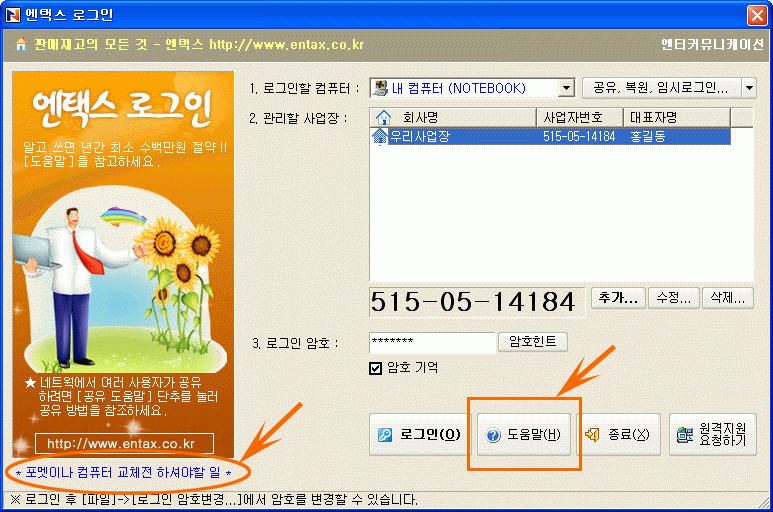Sort by 사업자번호 column header

coord(580,117)
